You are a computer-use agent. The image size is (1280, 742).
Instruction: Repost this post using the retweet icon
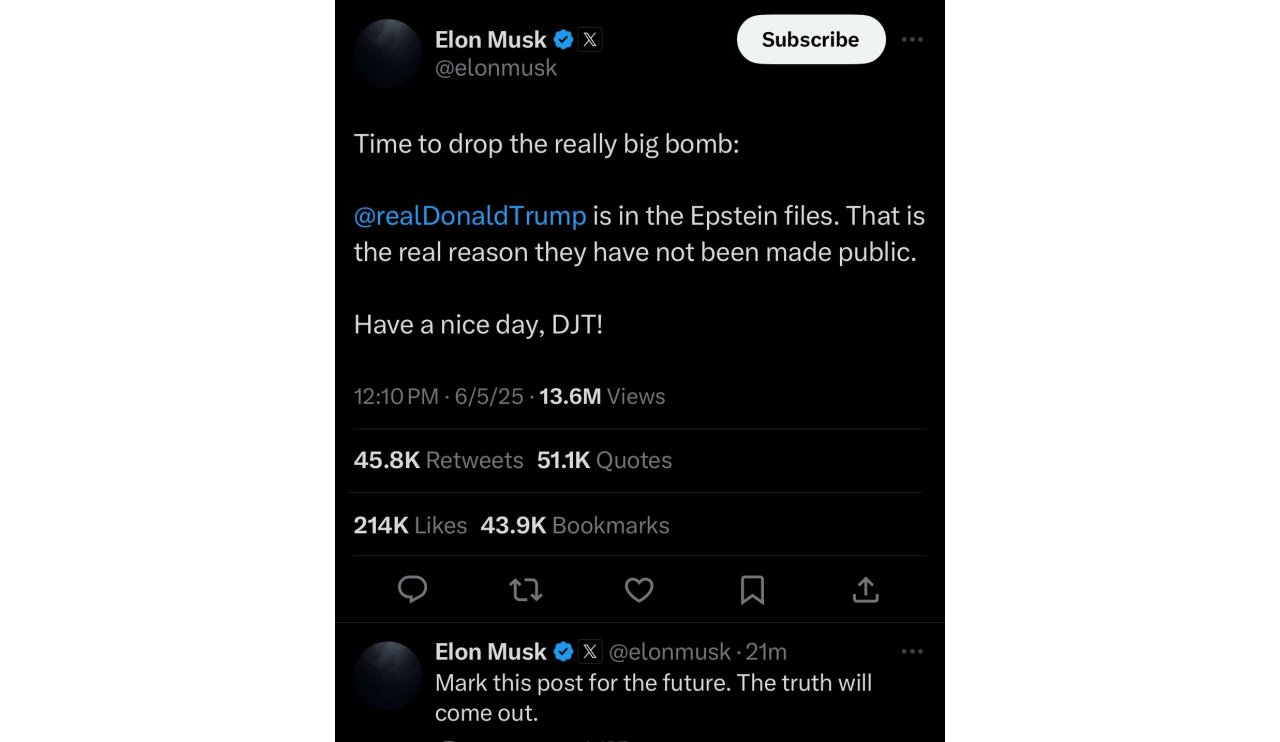(x=526, y=590)
